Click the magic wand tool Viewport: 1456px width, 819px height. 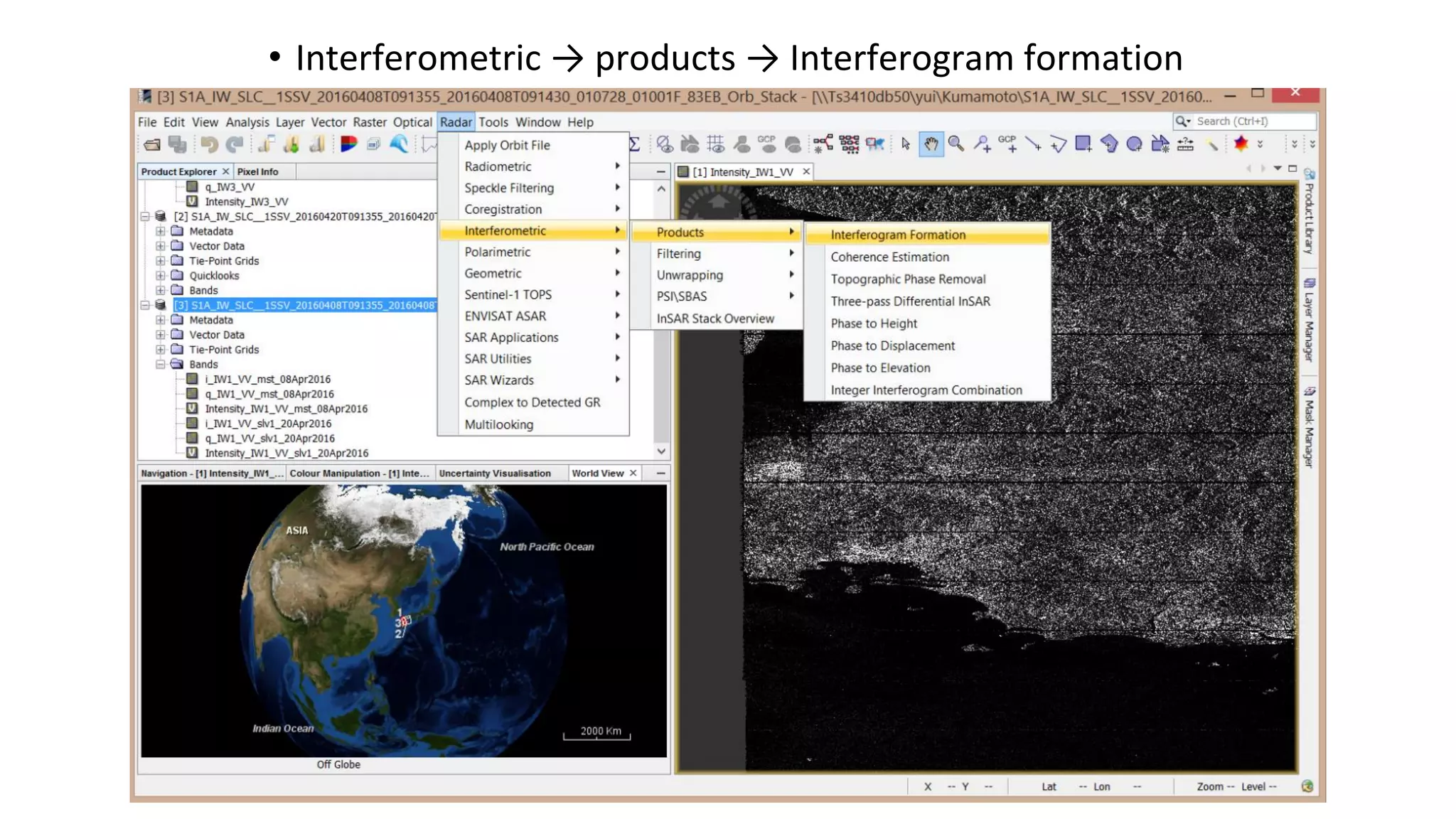[1212, 144]
